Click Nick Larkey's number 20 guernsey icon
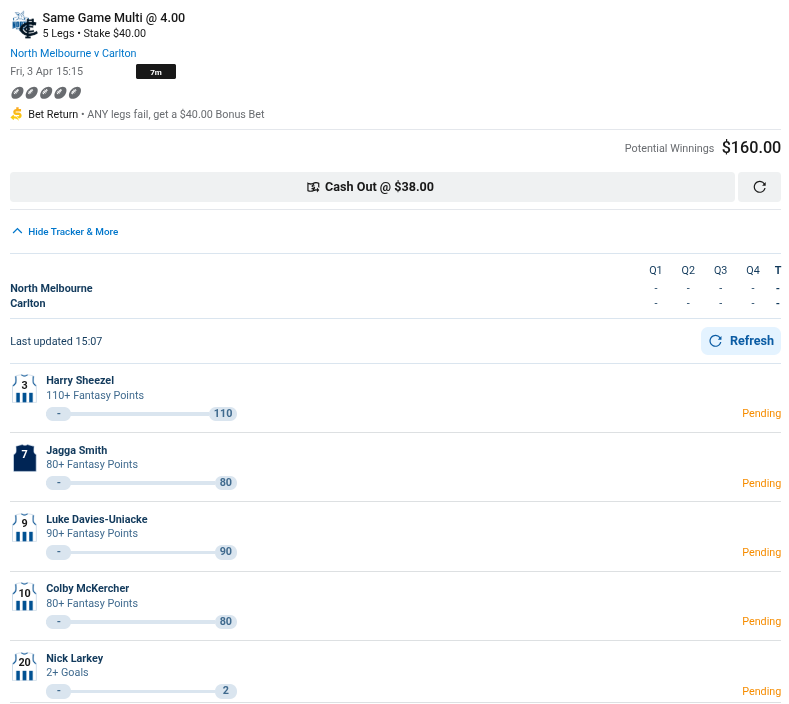 (24, 666)
